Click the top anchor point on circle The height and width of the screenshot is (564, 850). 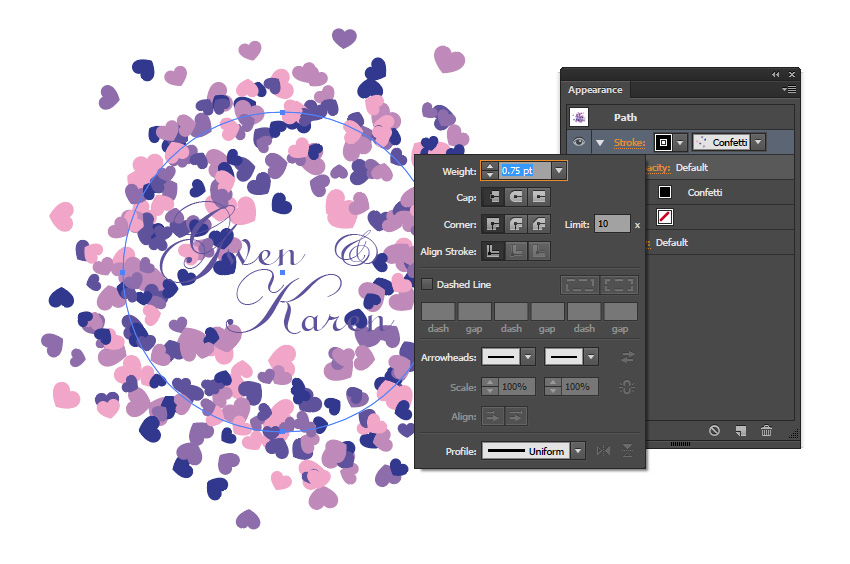pyautogui.click(x=282, y=113)
